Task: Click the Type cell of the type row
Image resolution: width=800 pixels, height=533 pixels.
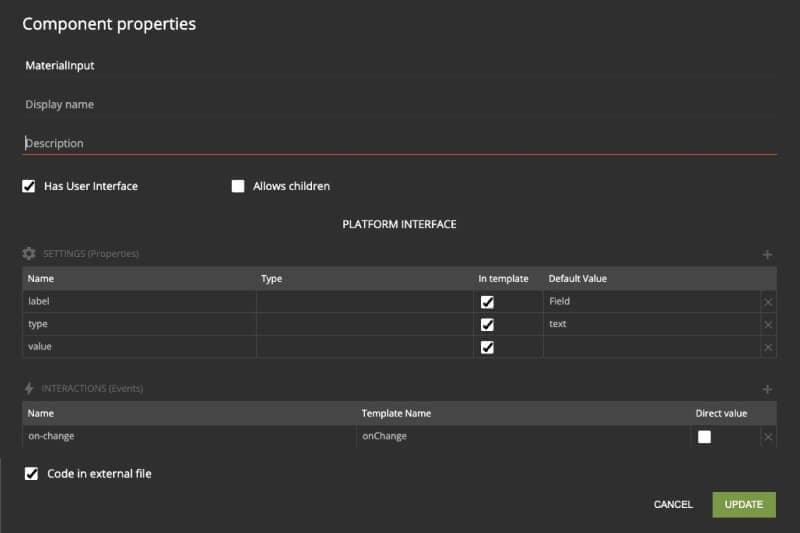Action: pos(364,324)
